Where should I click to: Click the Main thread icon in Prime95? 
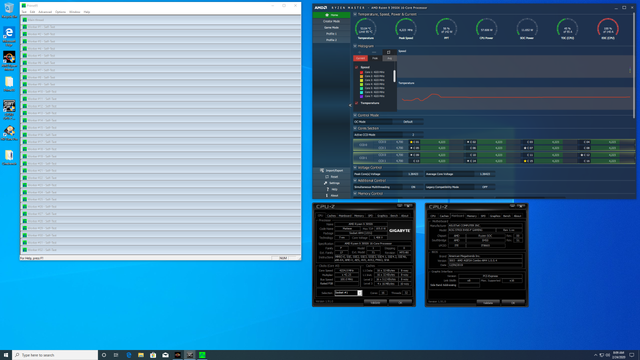[25, 20]
